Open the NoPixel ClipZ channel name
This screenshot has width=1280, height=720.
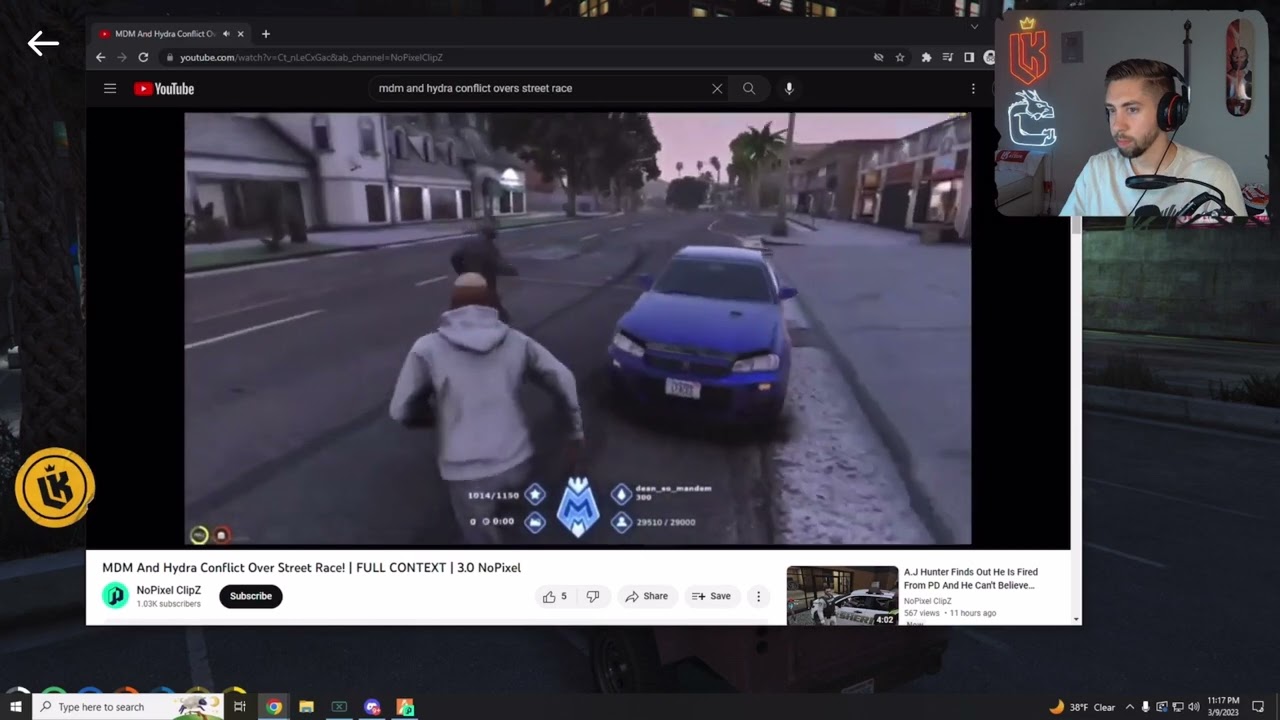(x=169, y=590)
